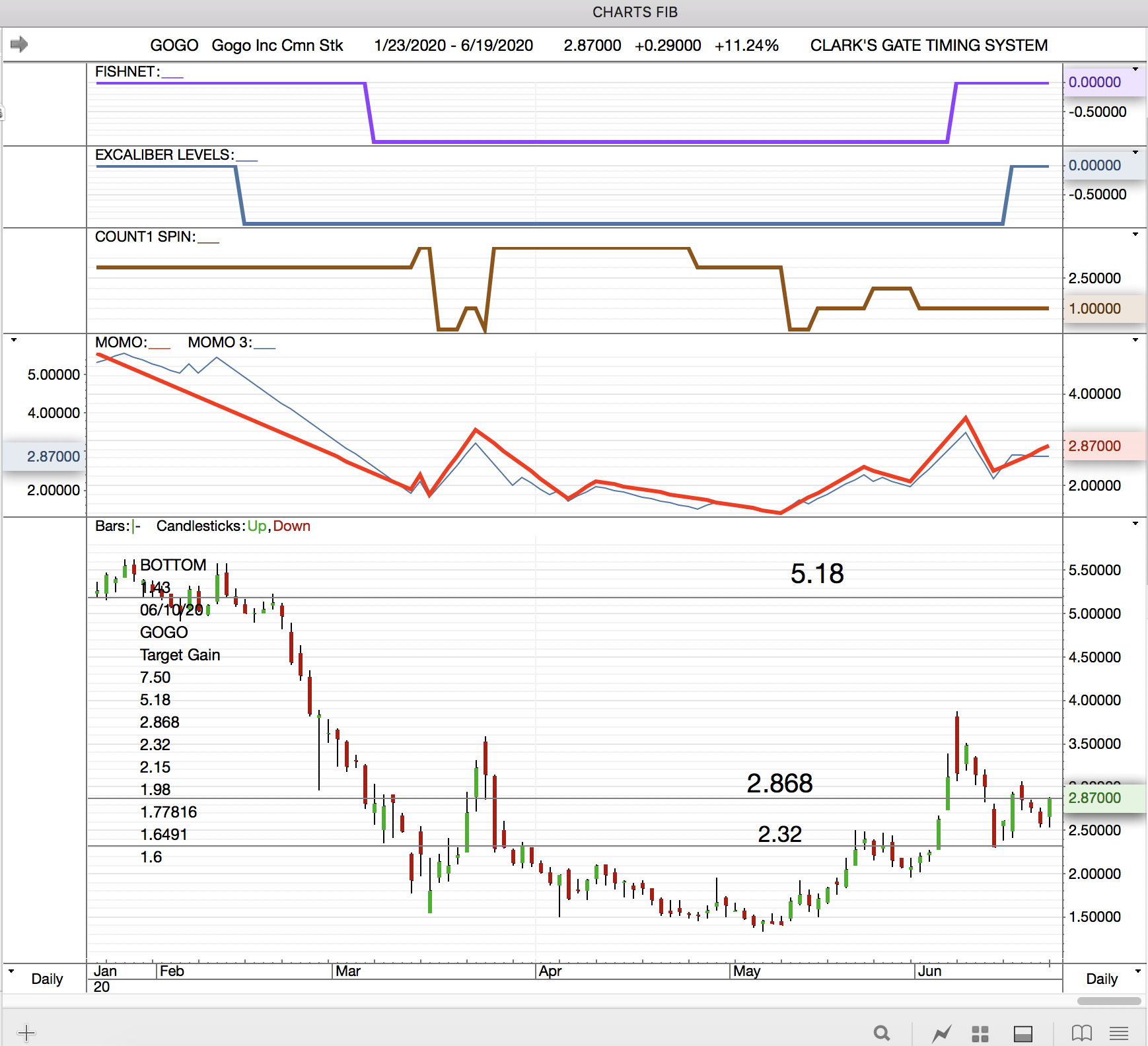Image resolution: width=1148 pixels, height=1046 pixels.
Task: Open the MOMO left-axis dropdown arrow
Action: (13, 340)
